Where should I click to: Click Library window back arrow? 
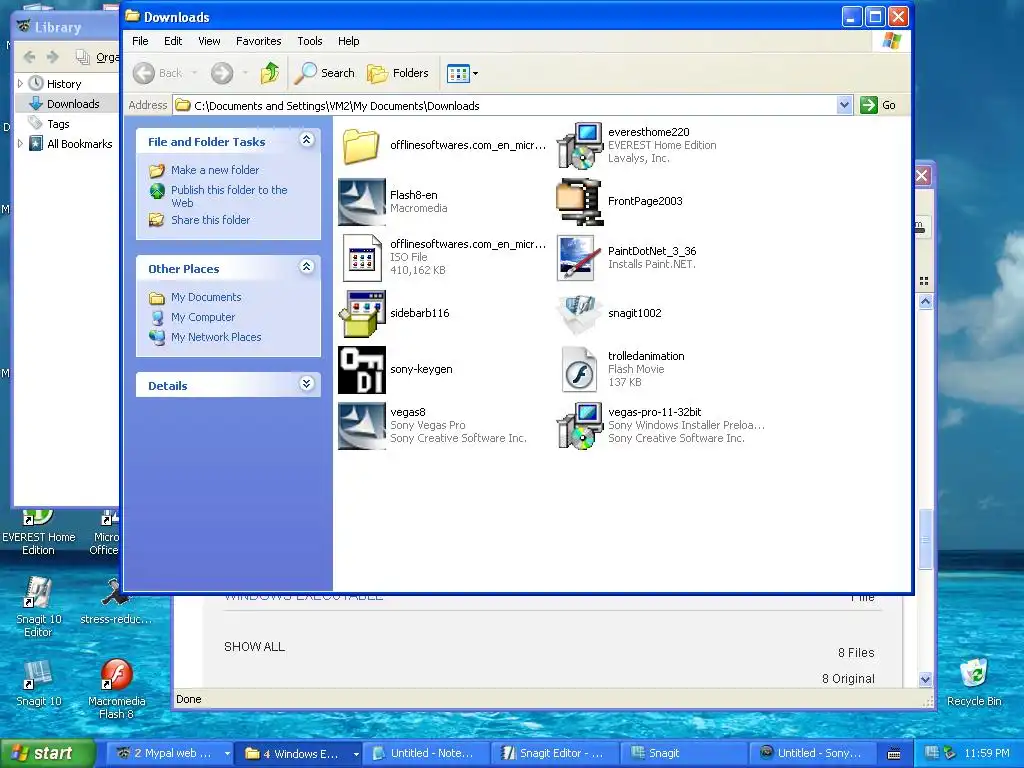pos(29,57)
